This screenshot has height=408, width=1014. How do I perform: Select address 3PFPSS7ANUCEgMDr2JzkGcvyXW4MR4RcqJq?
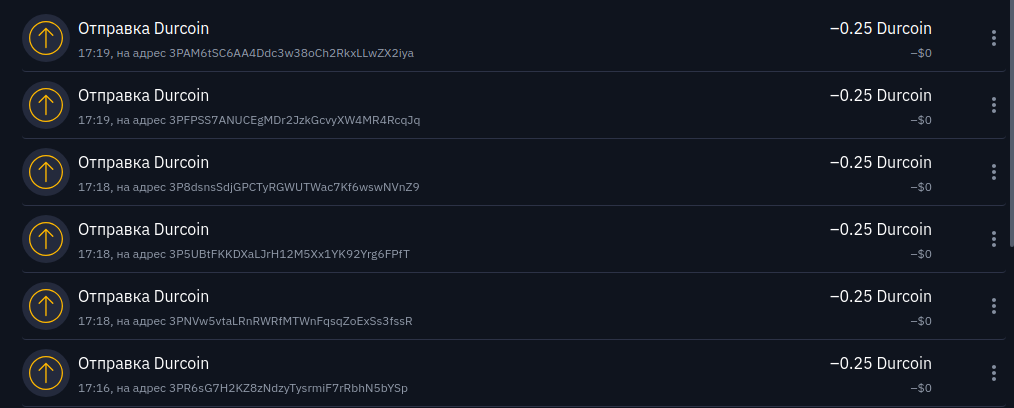click(x=294, y=120)
